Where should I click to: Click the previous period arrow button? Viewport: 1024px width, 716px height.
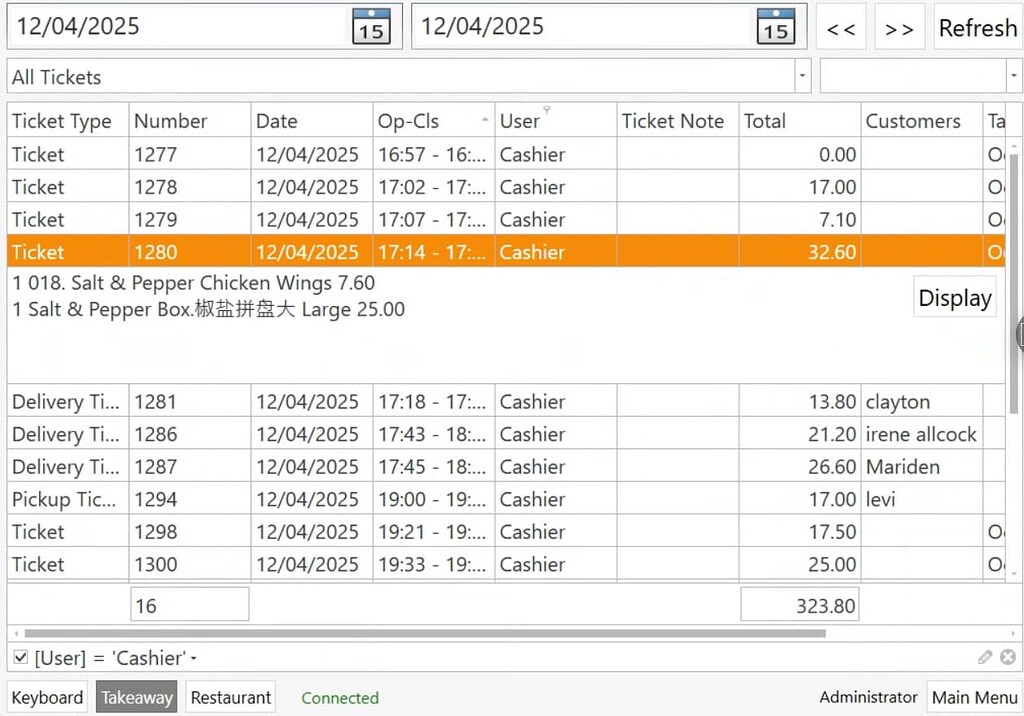[841, 27]
